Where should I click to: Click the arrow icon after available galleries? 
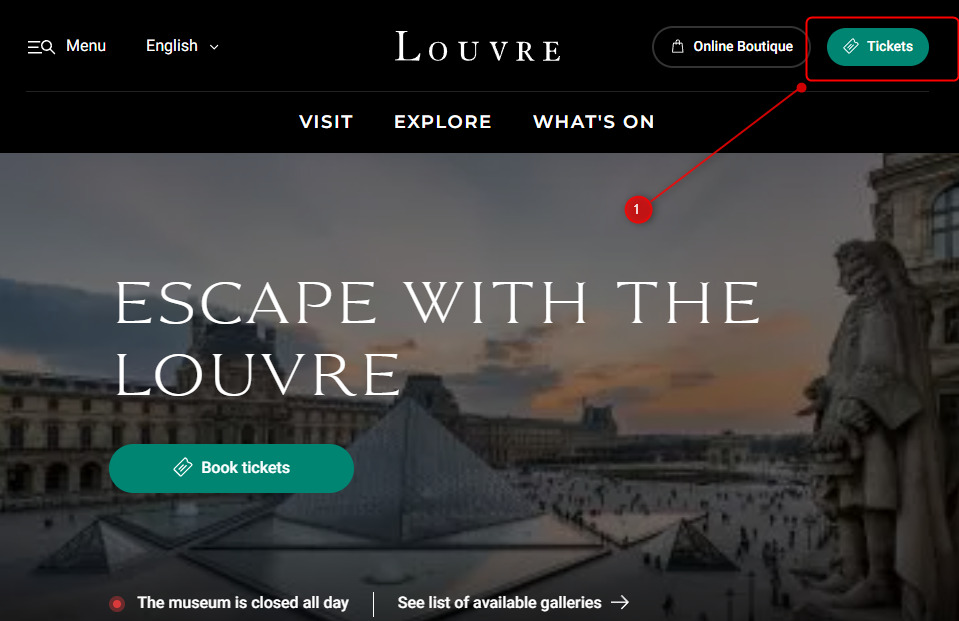(620, 603)
